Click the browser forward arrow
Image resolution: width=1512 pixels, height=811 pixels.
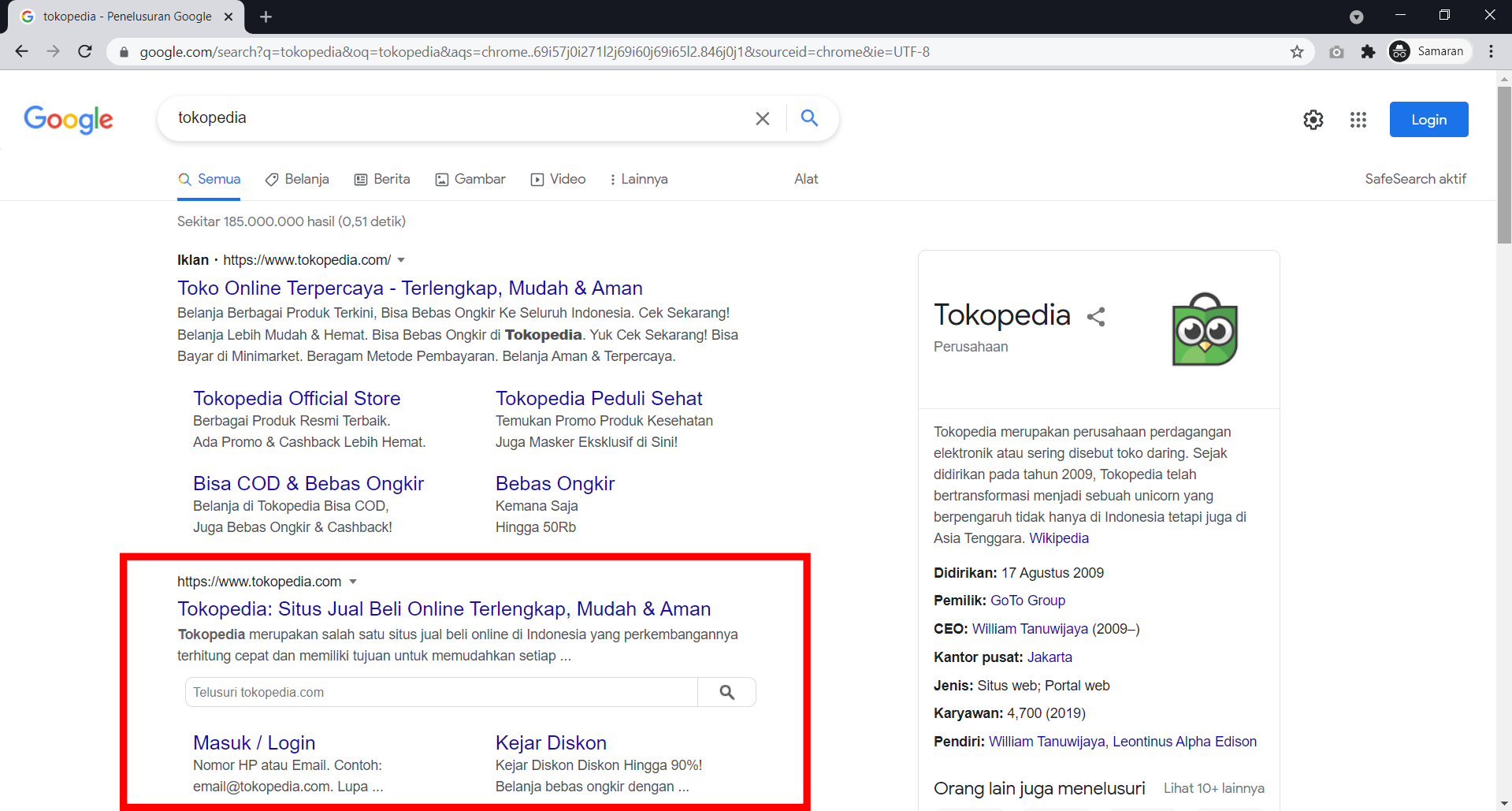(53, 51)
